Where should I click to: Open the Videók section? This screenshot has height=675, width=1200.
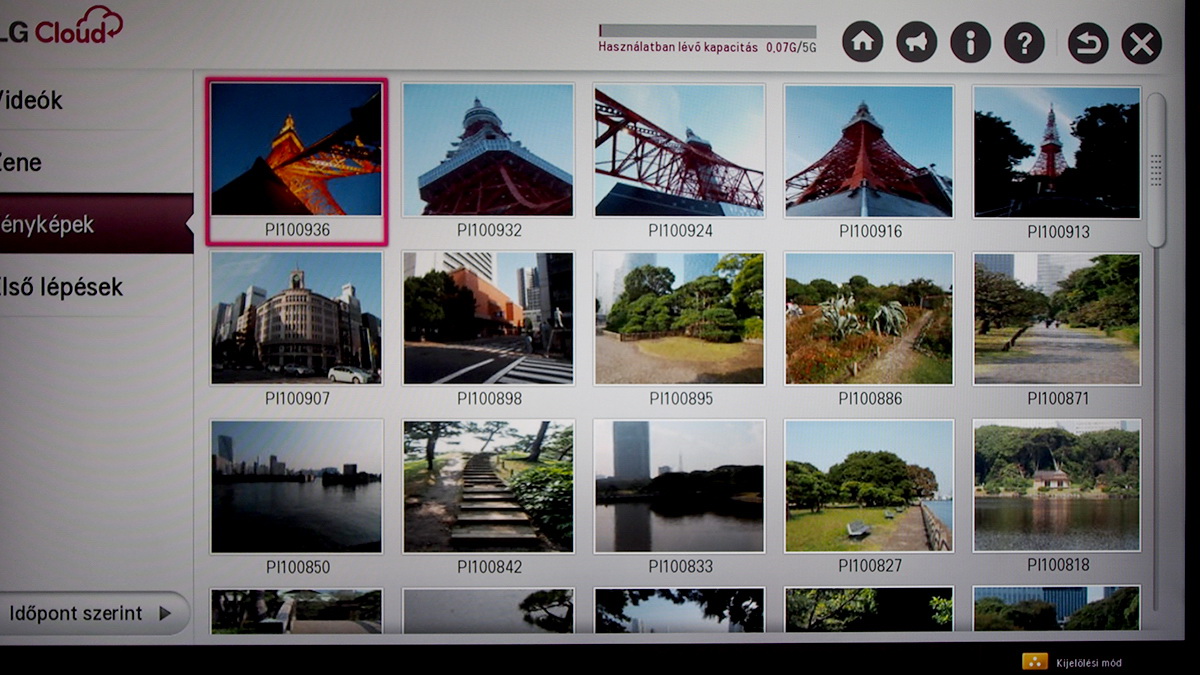coord(96,100)
